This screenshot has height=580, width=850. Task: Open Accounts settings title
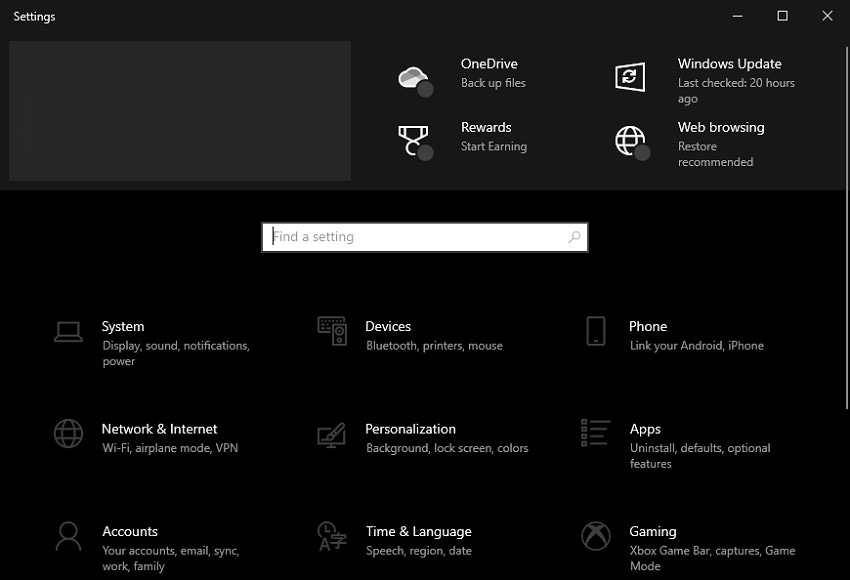130,531
